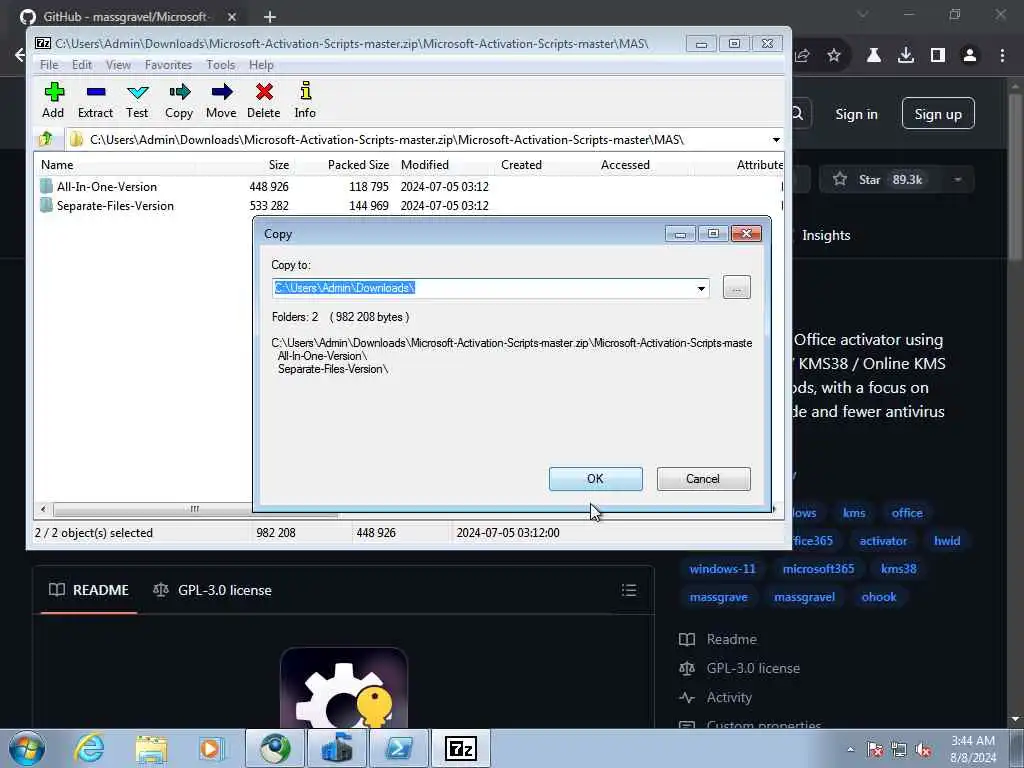
Task: Close the GitHub browser tab
Action: coord(232,17)
